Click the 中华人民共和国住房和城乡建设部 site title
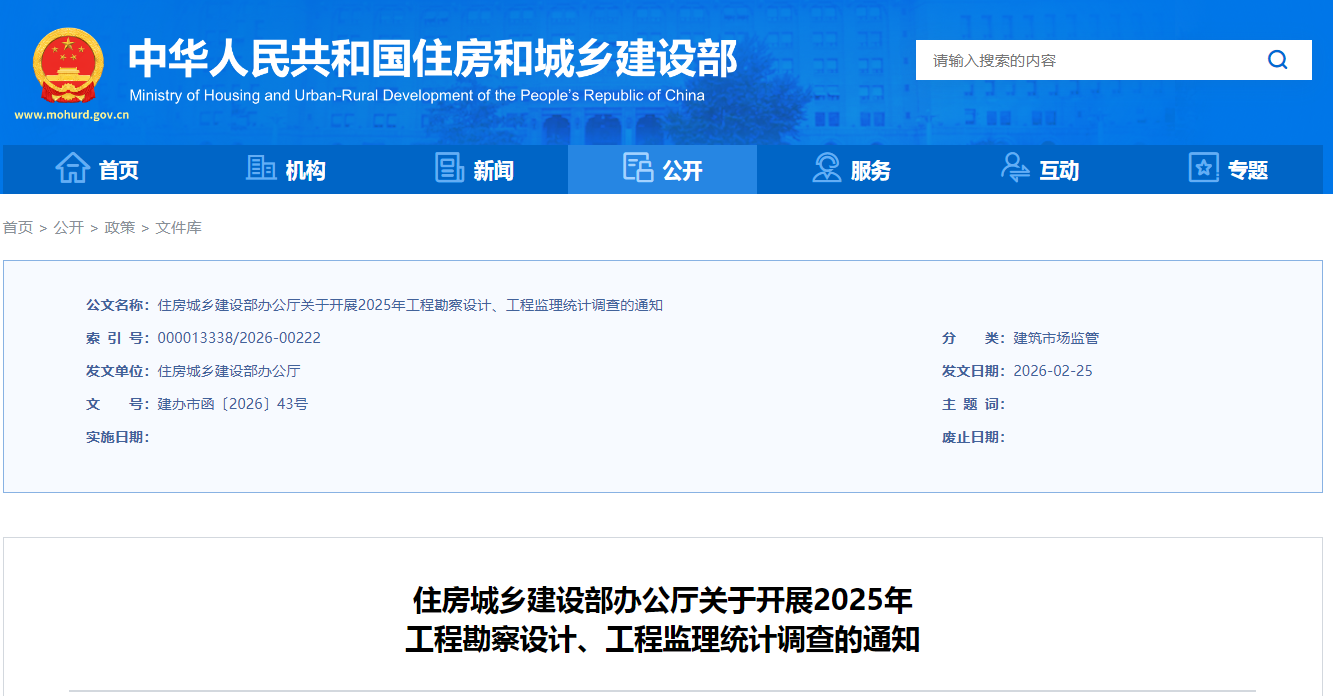1333x696 pixels. [432, 59]
